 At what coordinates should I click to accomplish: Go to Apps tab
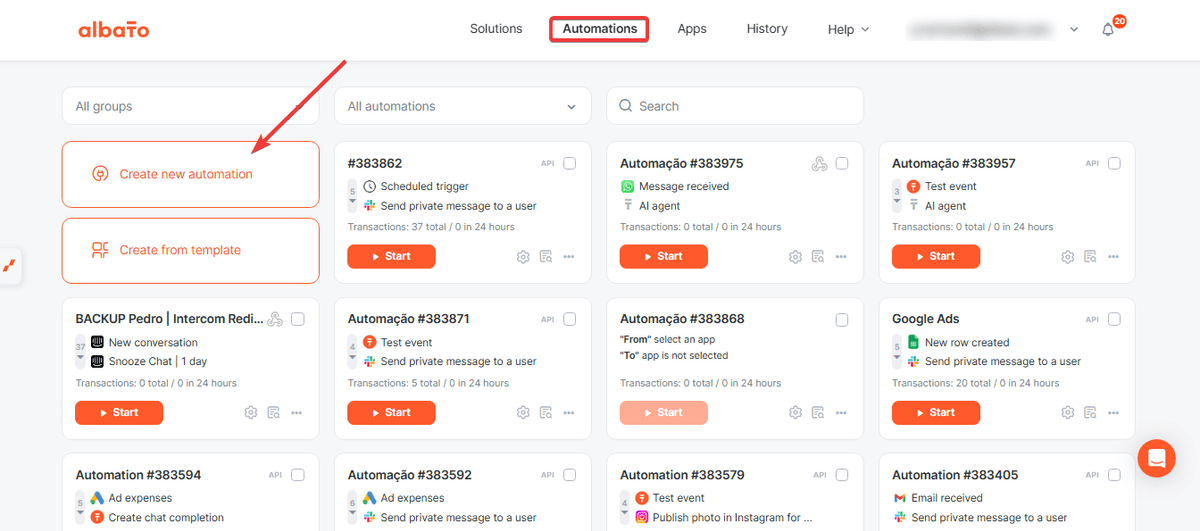point(692,29)
